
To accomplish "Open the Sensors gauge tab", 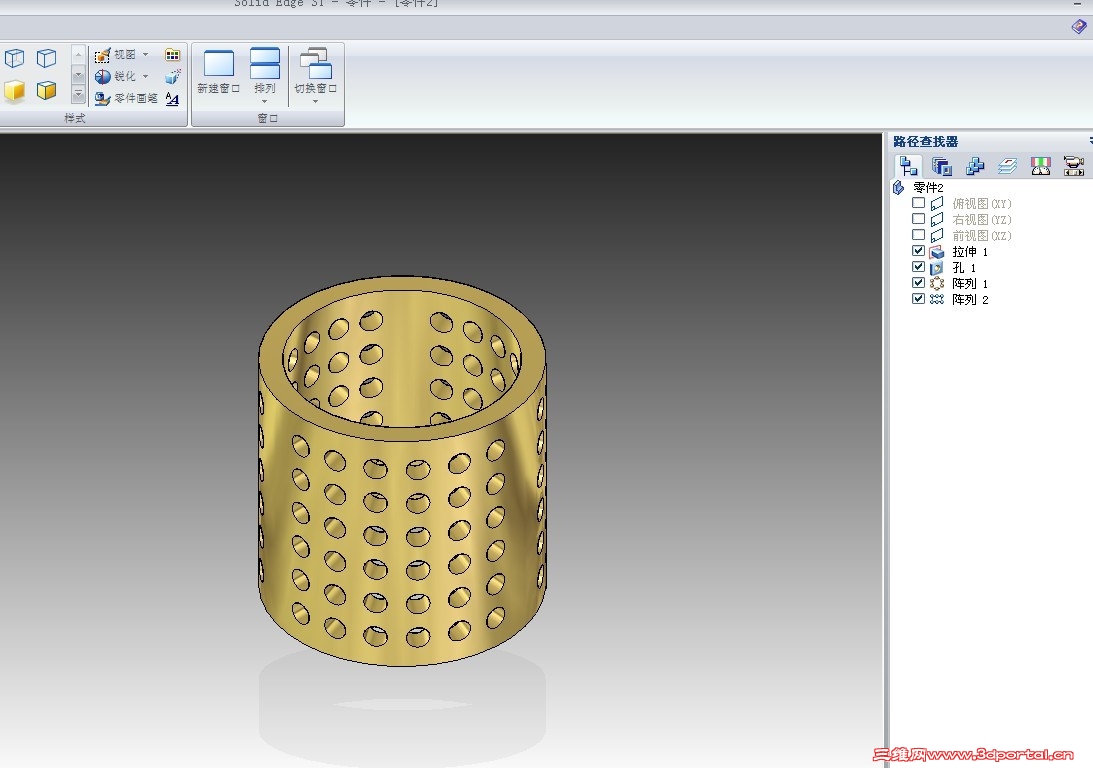I will click(1041, 166).
